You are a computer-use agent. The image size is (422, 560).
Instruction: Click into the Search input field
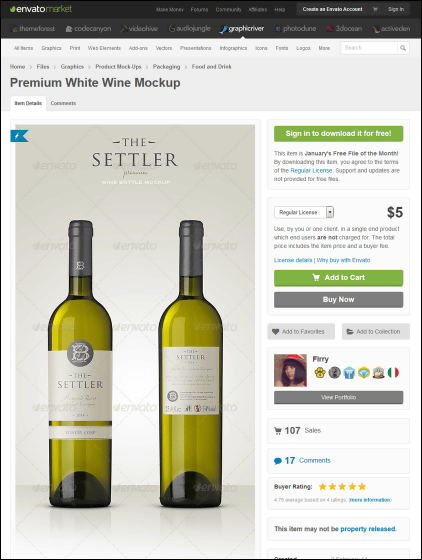click(x=370, y=48)
